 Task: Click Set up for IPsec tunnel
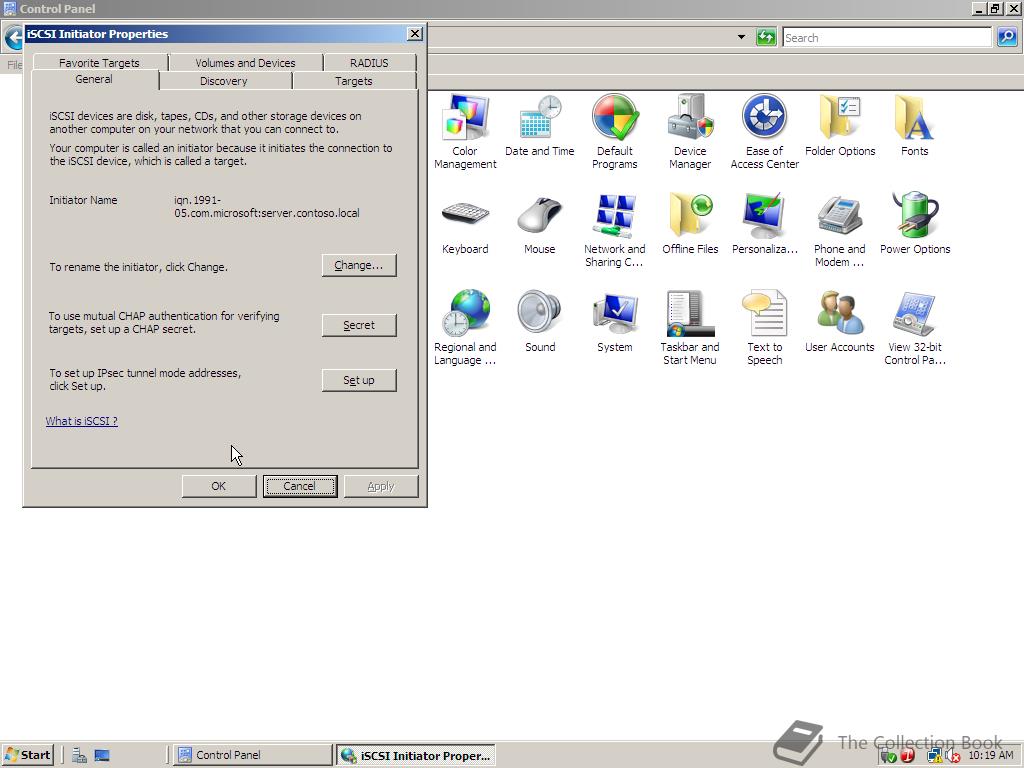(x=359, y=380)
